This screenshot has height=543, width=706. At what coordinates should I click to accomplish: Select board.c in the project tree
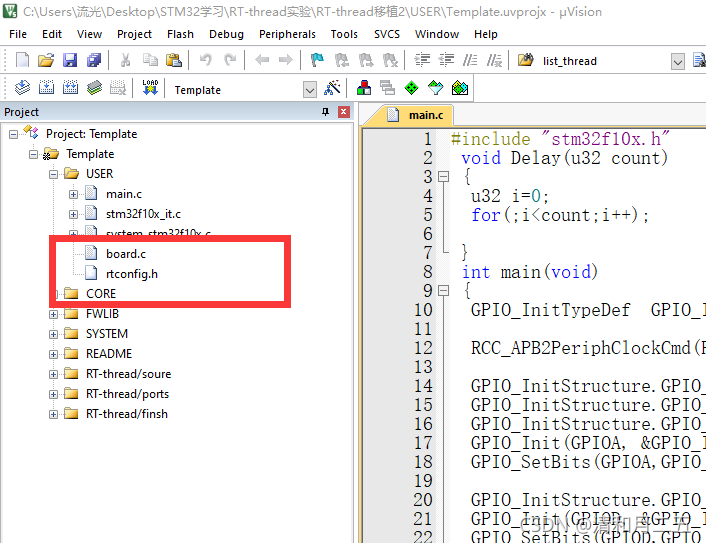click(126, 254)
